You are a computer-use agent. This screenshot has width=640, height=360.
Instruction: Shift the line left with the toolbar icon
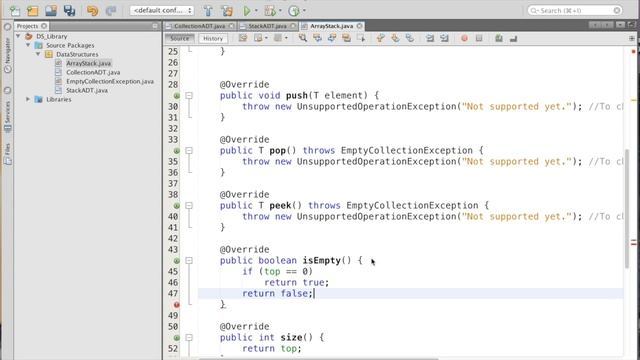click(430, 38)
